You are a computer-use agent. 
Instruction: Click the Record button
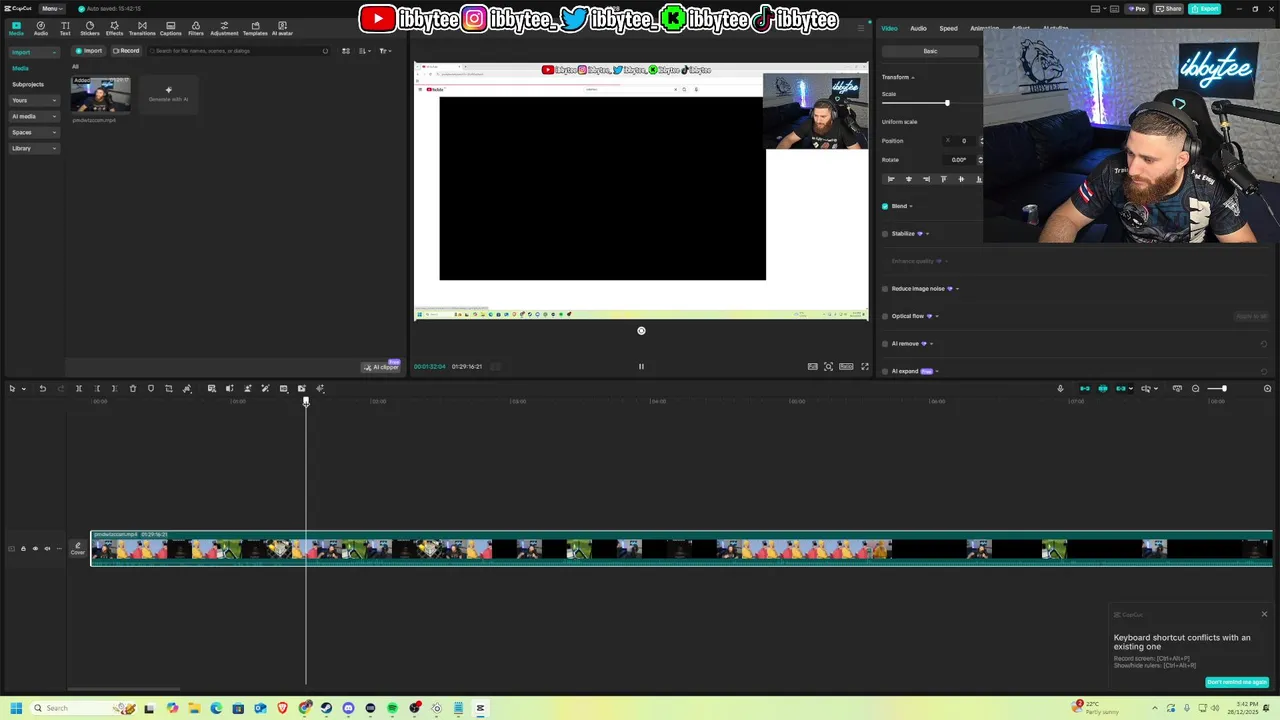tap(126, 51)
